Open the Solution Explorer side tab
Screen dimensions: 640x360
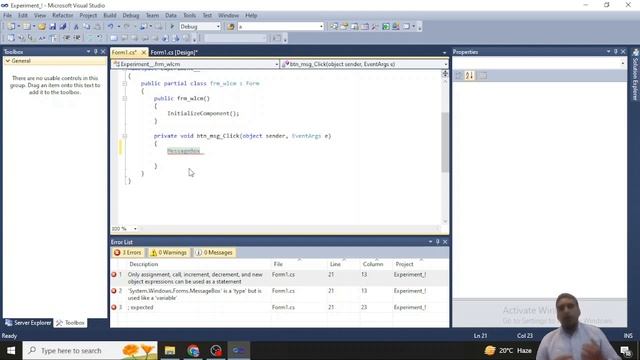pyautogui.click(x=635, y=75)
